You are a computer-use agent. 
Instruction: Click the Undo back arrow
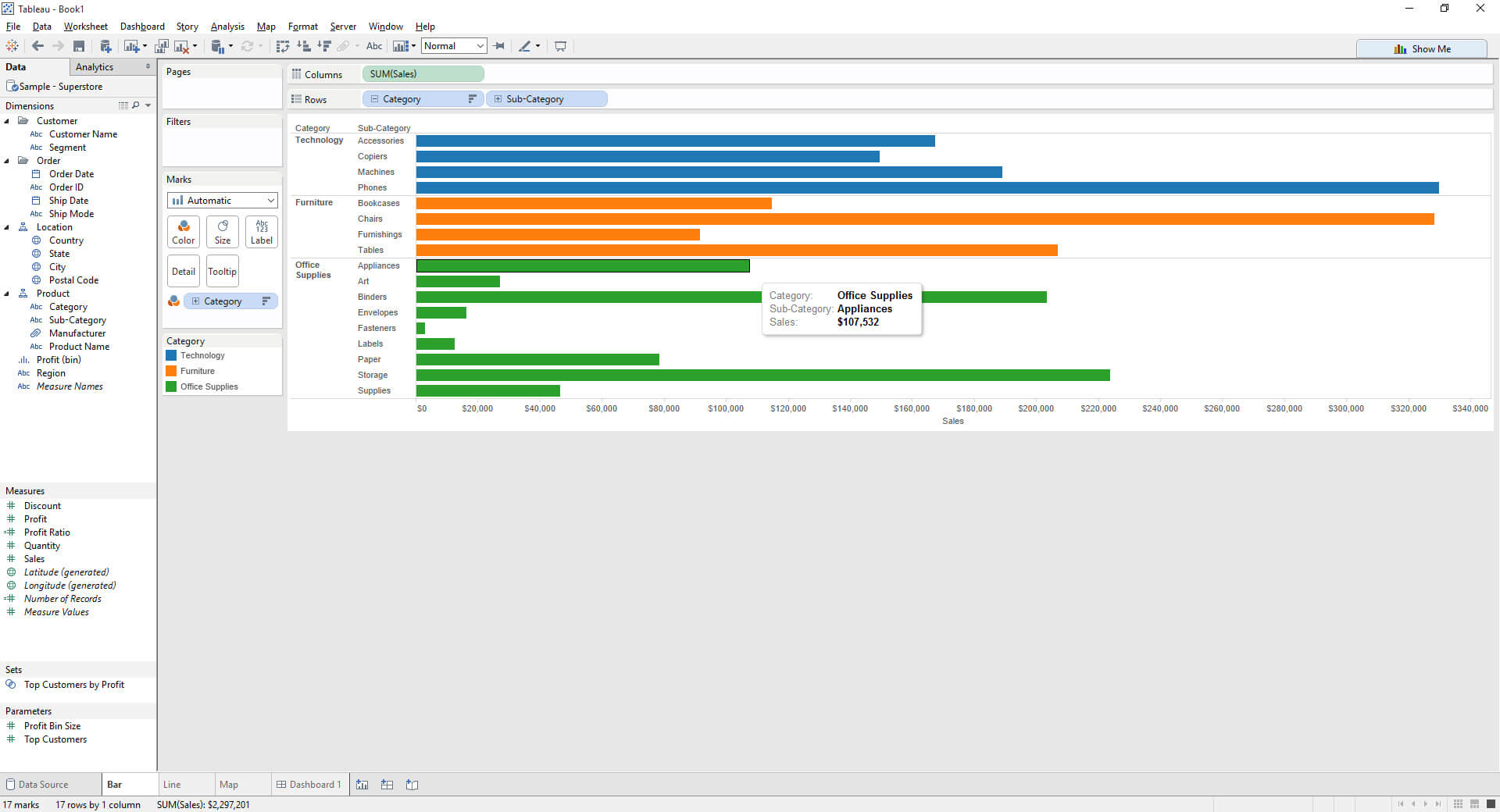click(x=37, y=46)
